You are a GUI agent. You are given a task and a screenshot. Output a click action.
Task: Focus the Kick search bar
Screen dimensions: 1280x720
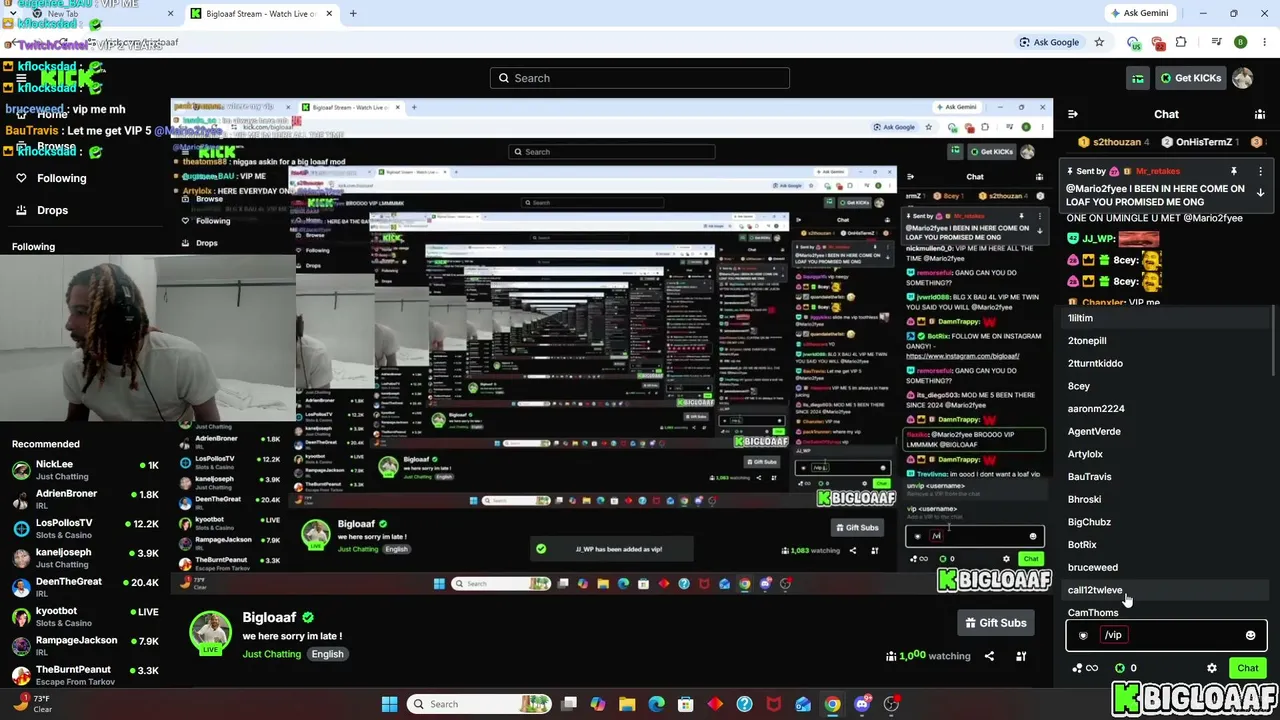point(640,78)
